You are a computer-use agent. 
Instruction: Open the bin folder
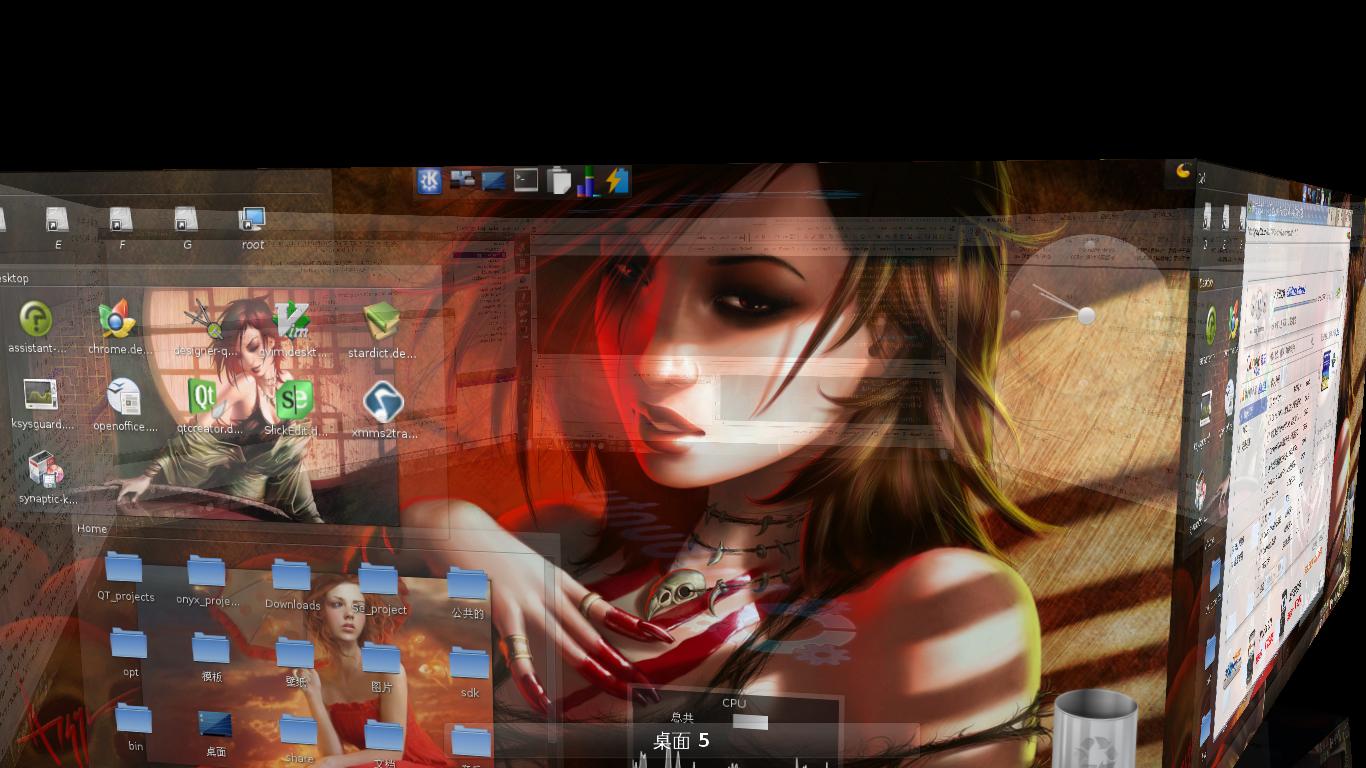click(x=133, y=719)
